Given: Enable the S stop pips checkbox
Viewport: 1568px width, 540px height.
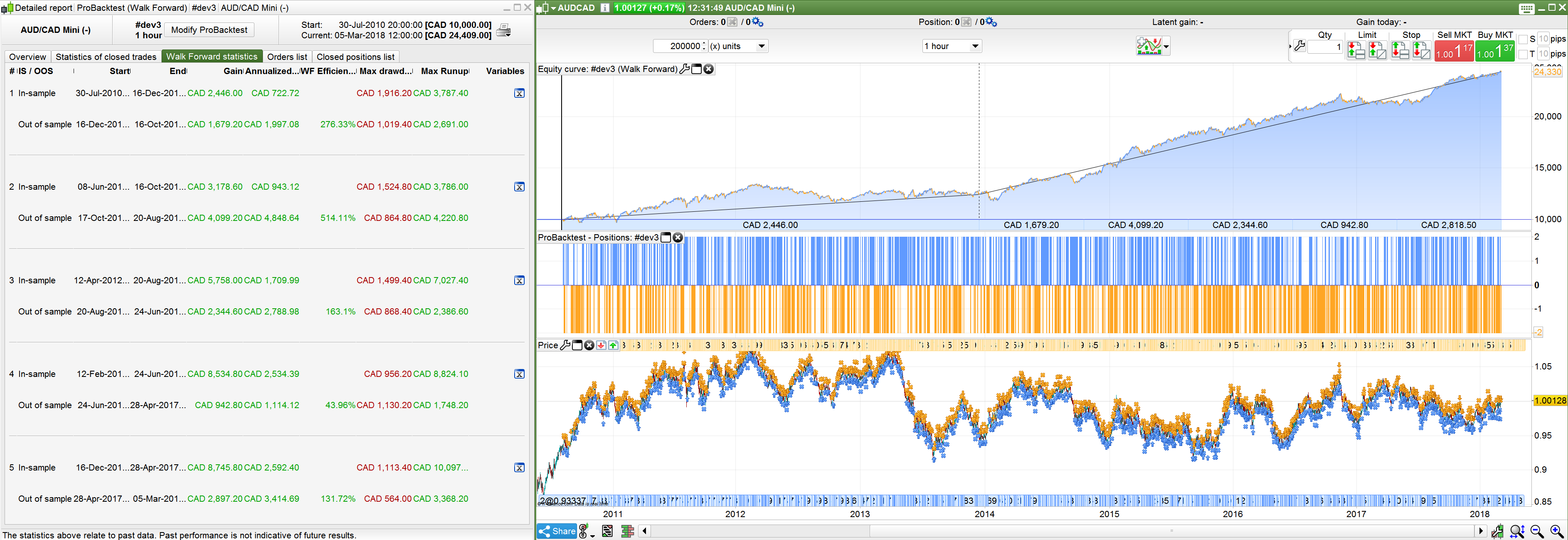Looking at the screenshot, I should coord(1523,39).
